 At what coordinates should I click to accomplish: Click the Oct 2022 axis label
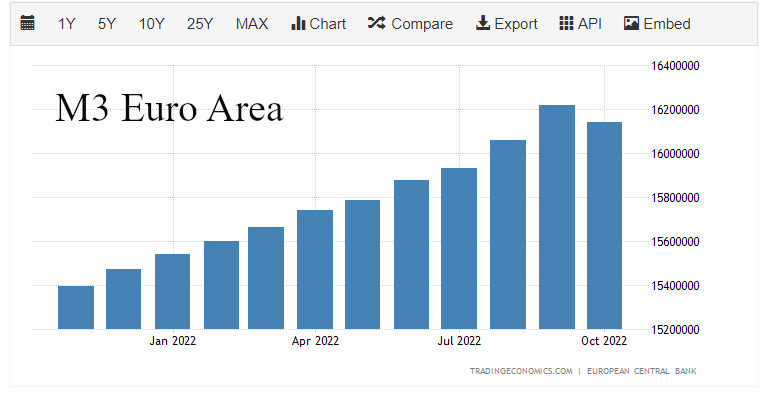click(x=604, y=341)
